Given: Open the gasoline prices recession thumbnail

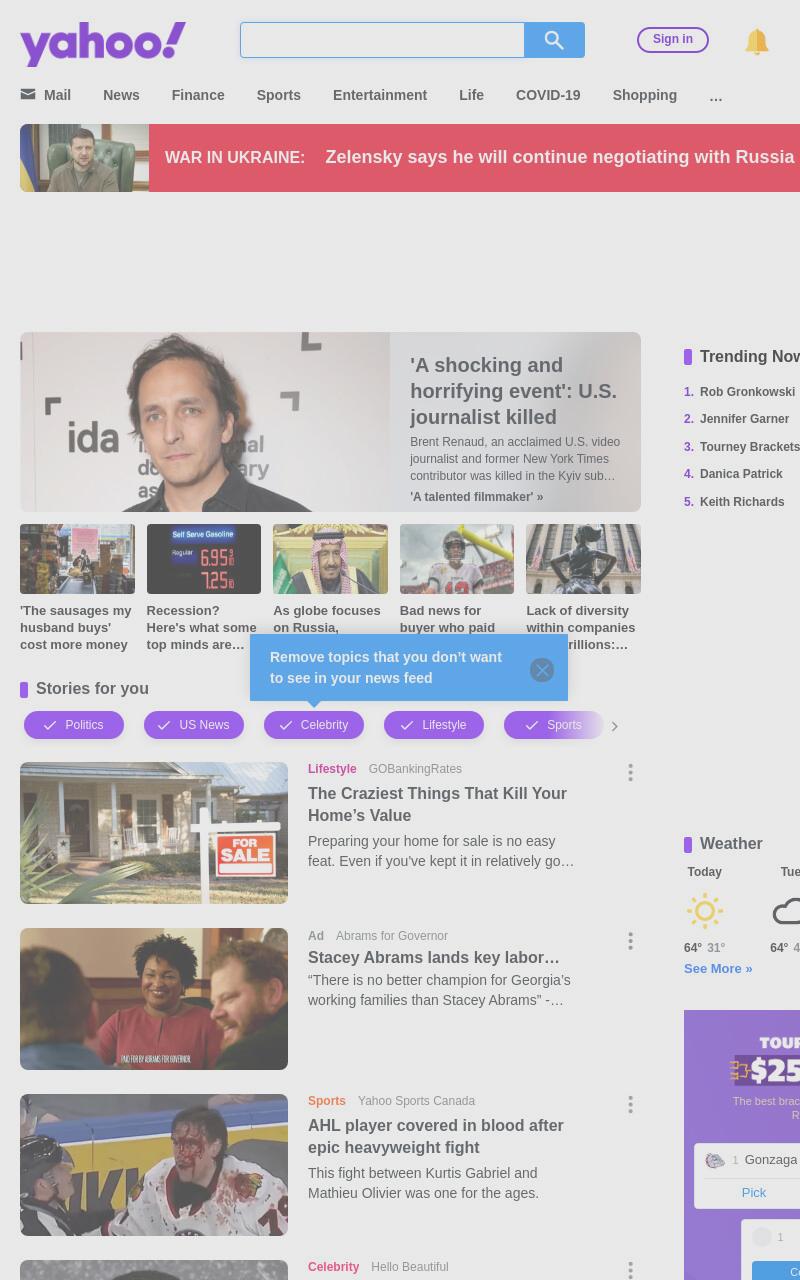Looking at the screenshot, I should pyautogui.click(x=204, y=559).
